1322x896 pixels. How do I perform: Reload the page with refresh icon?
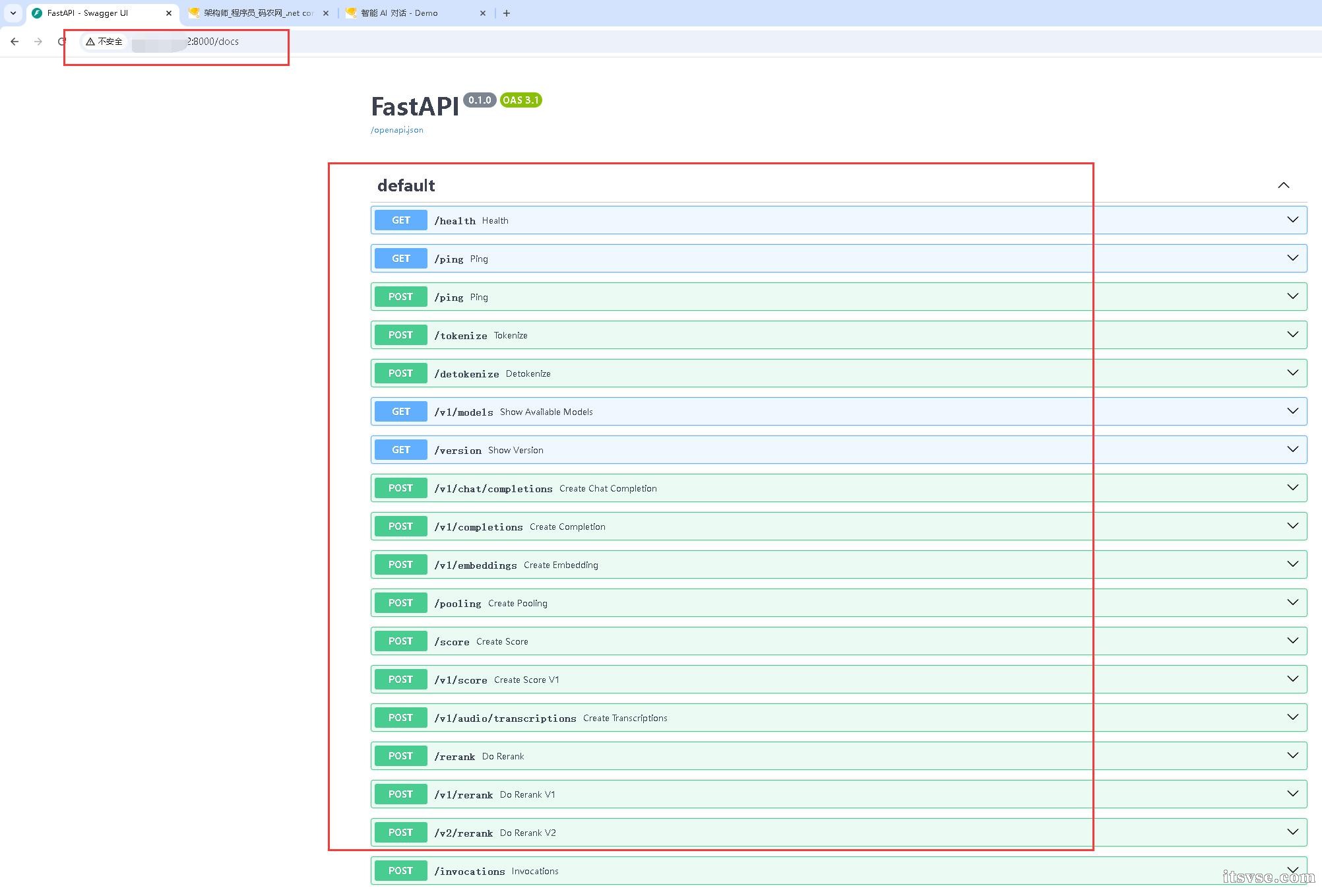[x=61, y=42]
